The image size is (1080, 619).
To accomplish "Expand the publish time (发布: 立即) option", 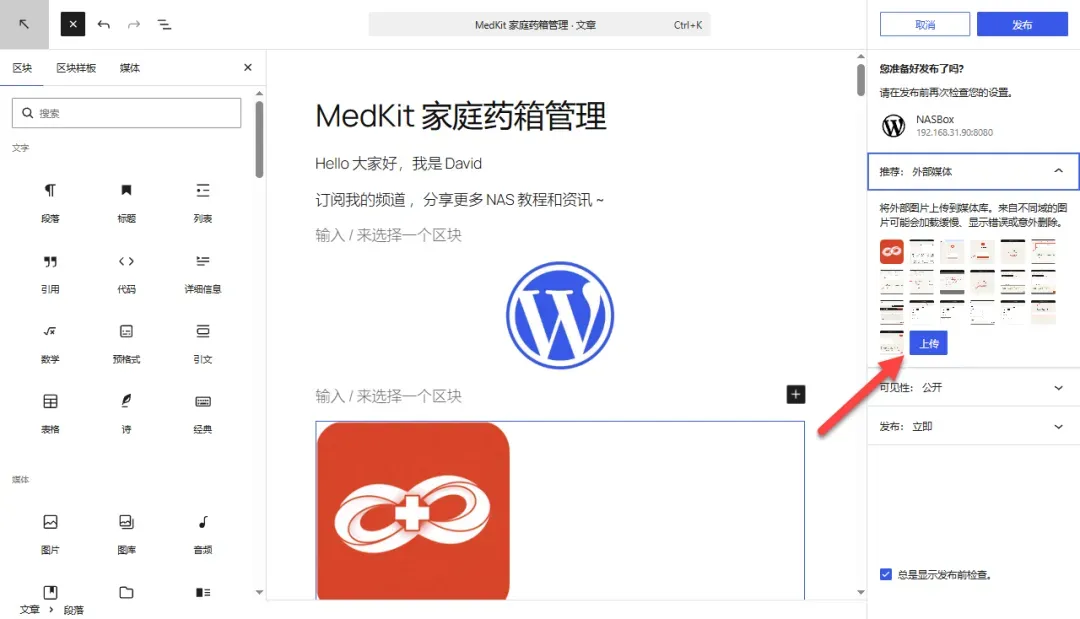I will (x=973, y=426).
